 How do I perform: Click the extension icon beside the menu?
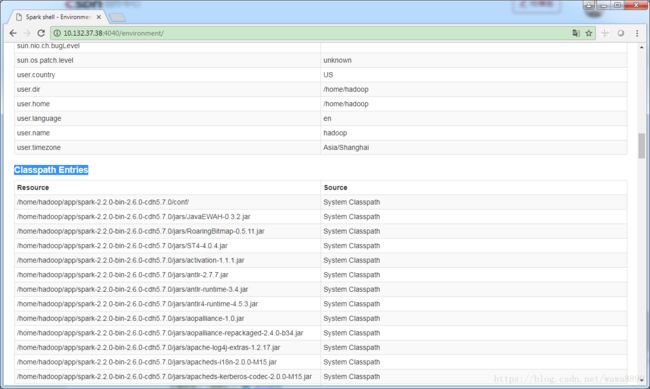621,33
